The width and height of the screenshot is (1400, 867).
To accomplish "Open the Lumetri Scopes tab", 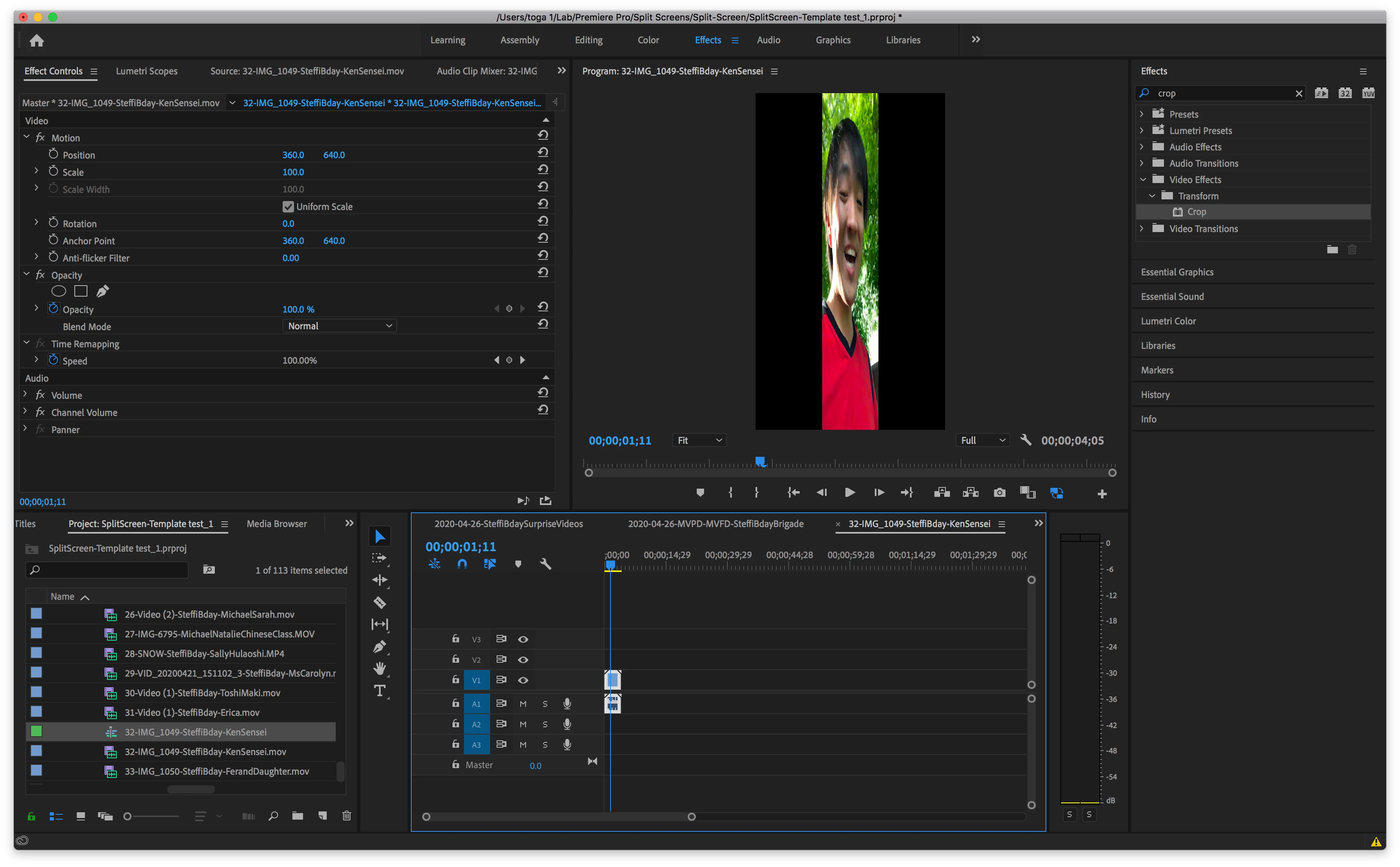I will point(147,71).
